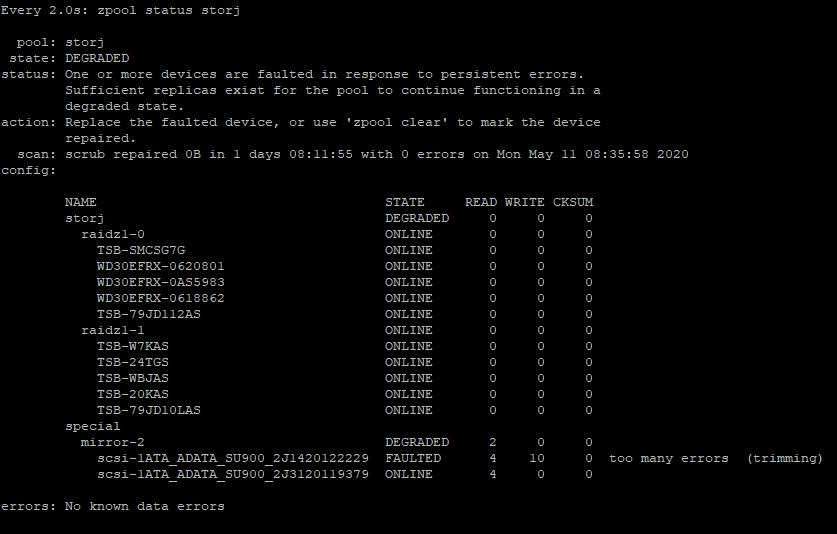Screen dimensions: 837x534
Task: Select disk TSB-SMCSG7G
Action: (141, 250)
